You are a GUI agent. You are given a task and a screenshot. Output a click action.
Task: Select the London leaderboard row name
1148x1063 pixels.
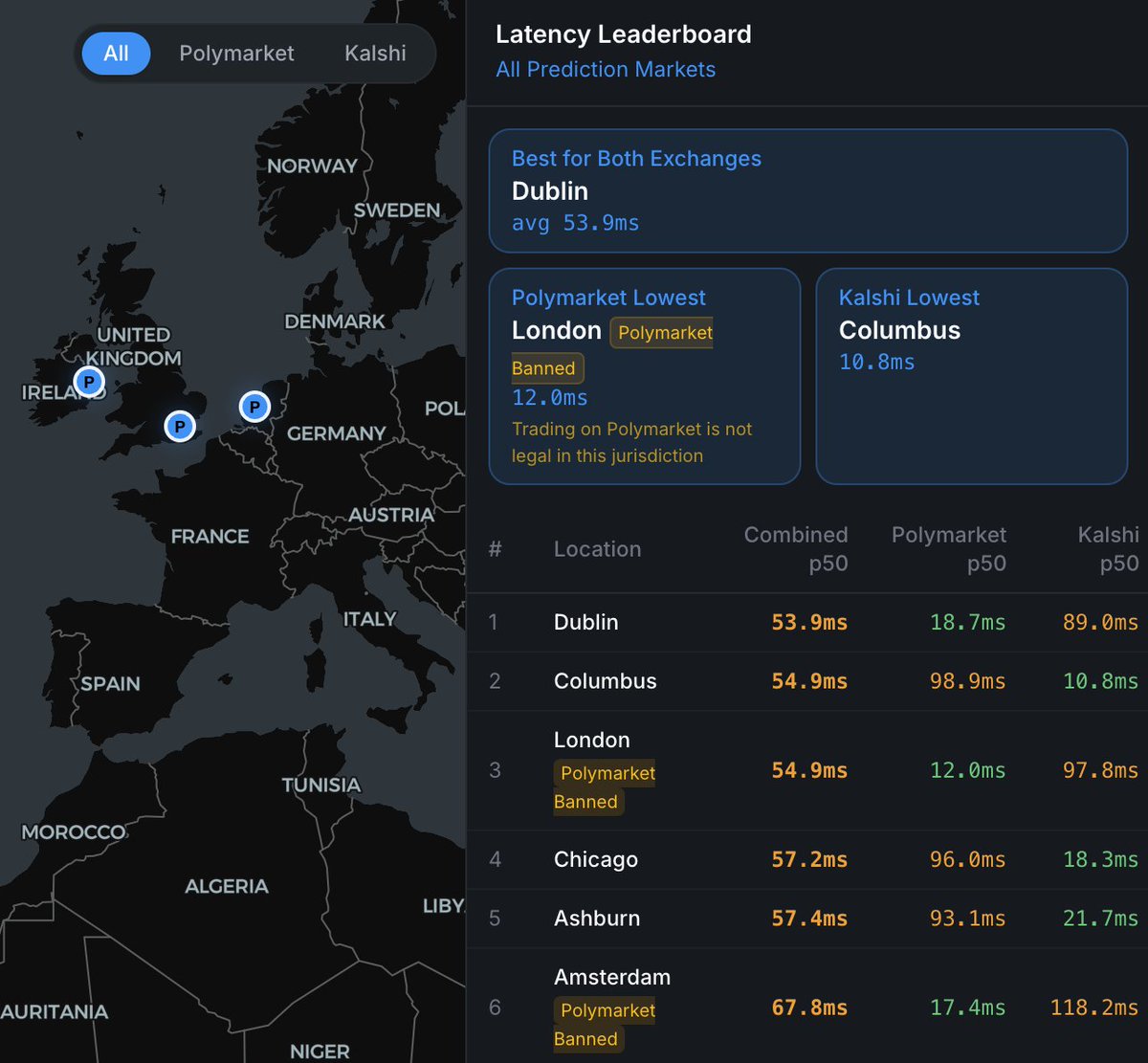(x=591, y=741)
